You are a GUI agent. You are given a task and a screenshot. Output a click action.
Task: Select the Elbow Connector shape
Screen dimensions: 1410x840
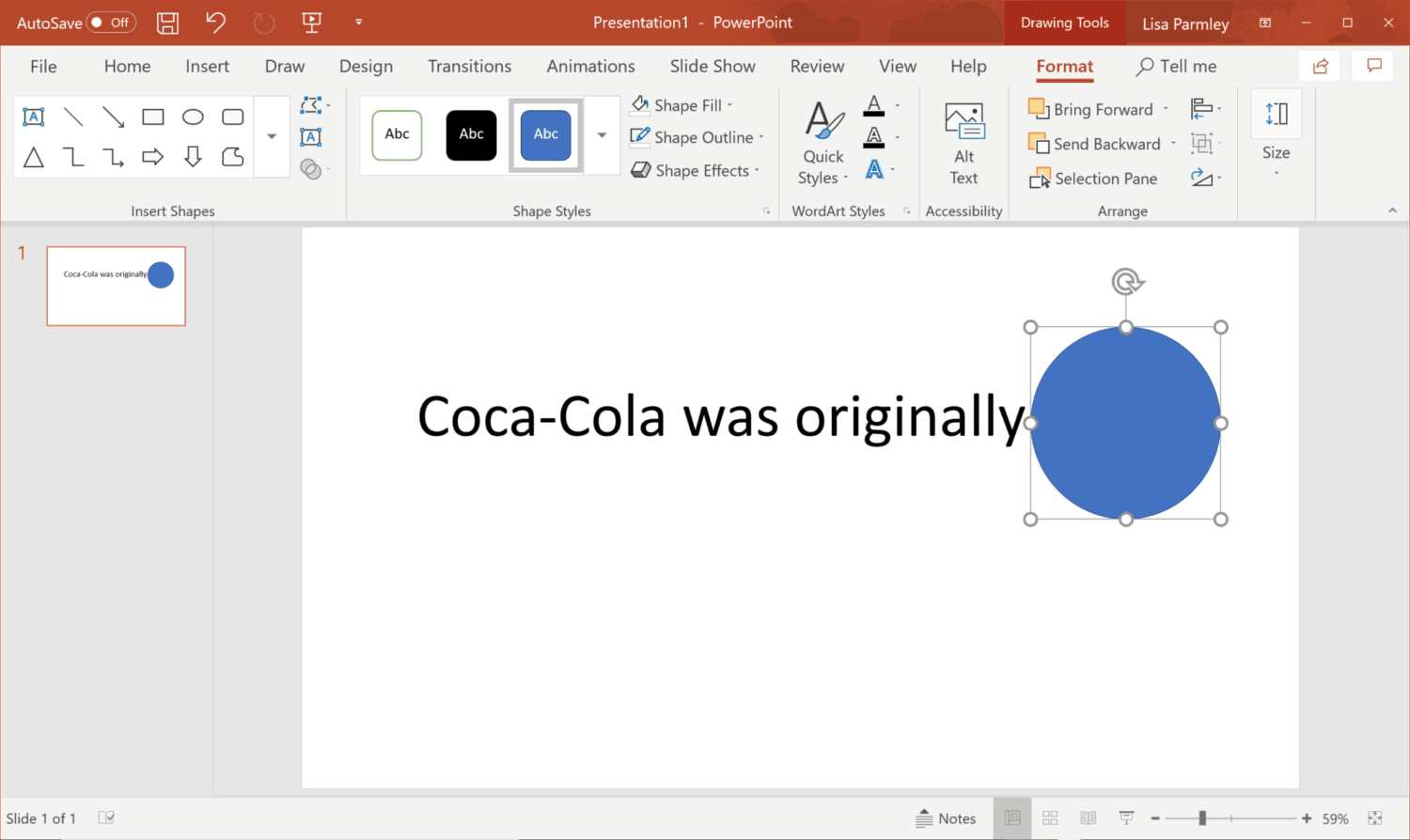[73, 157]
